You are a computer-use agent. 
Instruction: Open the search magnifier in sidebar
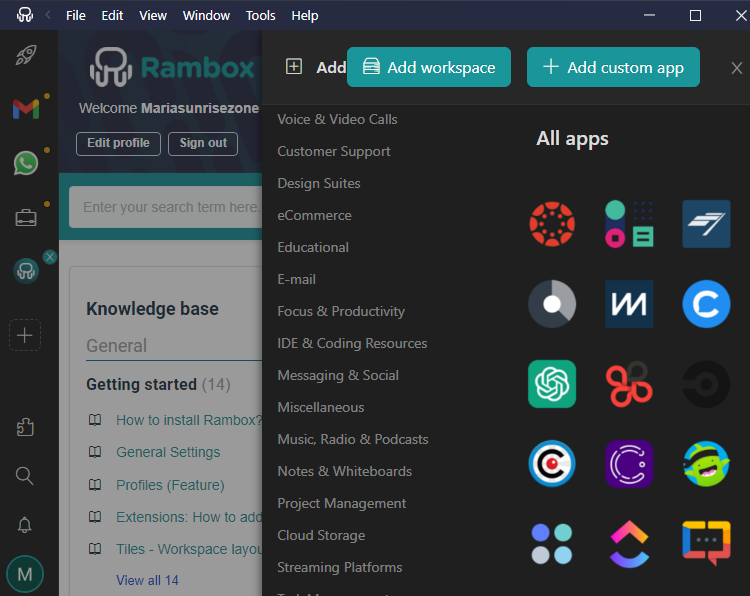point(25,476)
